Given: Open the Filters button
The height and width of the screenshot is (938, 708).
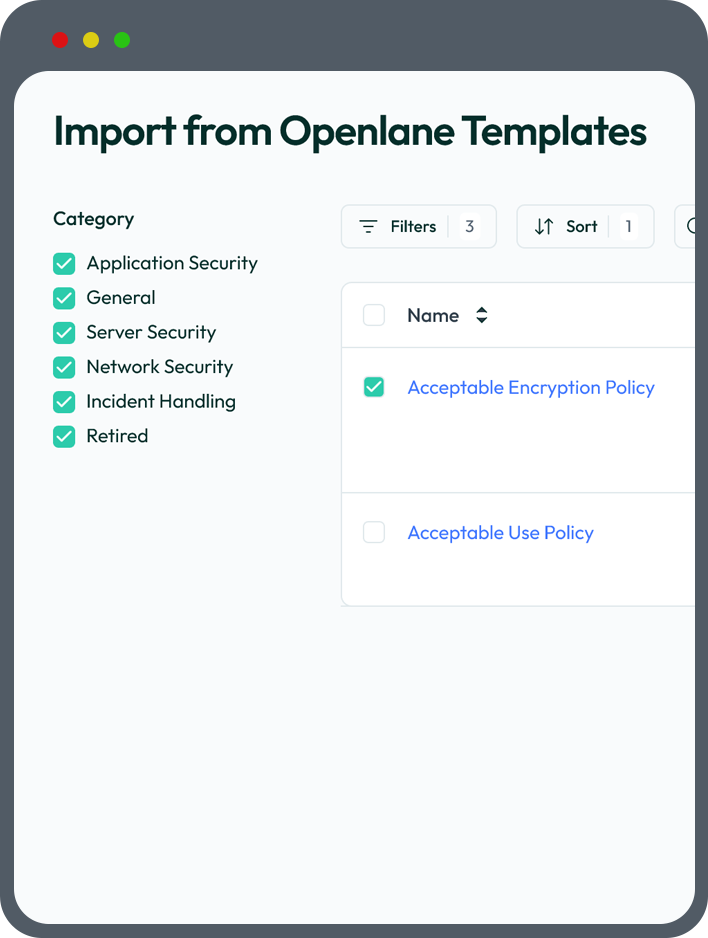Looking at the screenshot, I should pyautogui.click(x=419, y=226).
